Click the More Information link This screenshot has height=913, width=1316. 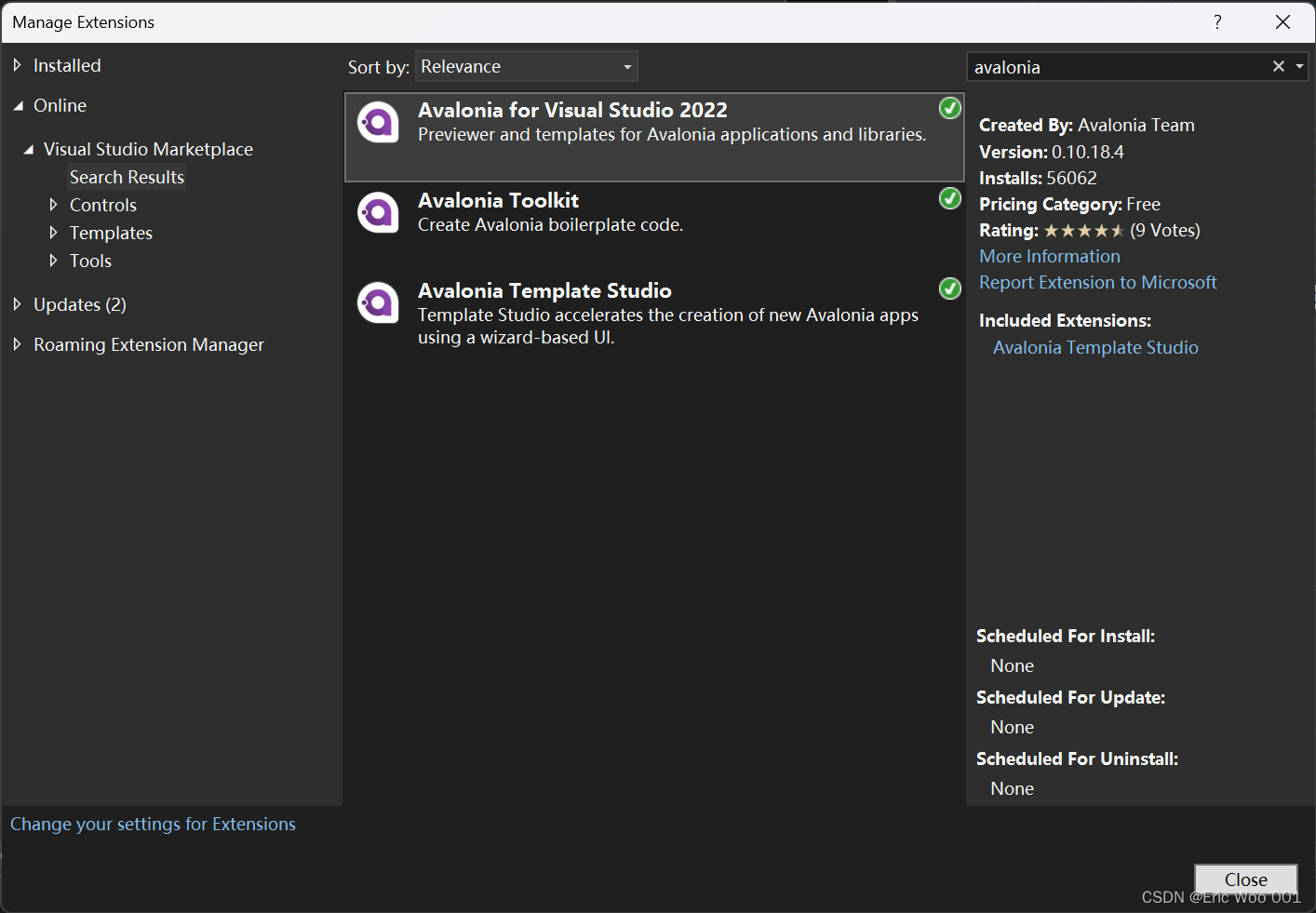pos(1049,256)
